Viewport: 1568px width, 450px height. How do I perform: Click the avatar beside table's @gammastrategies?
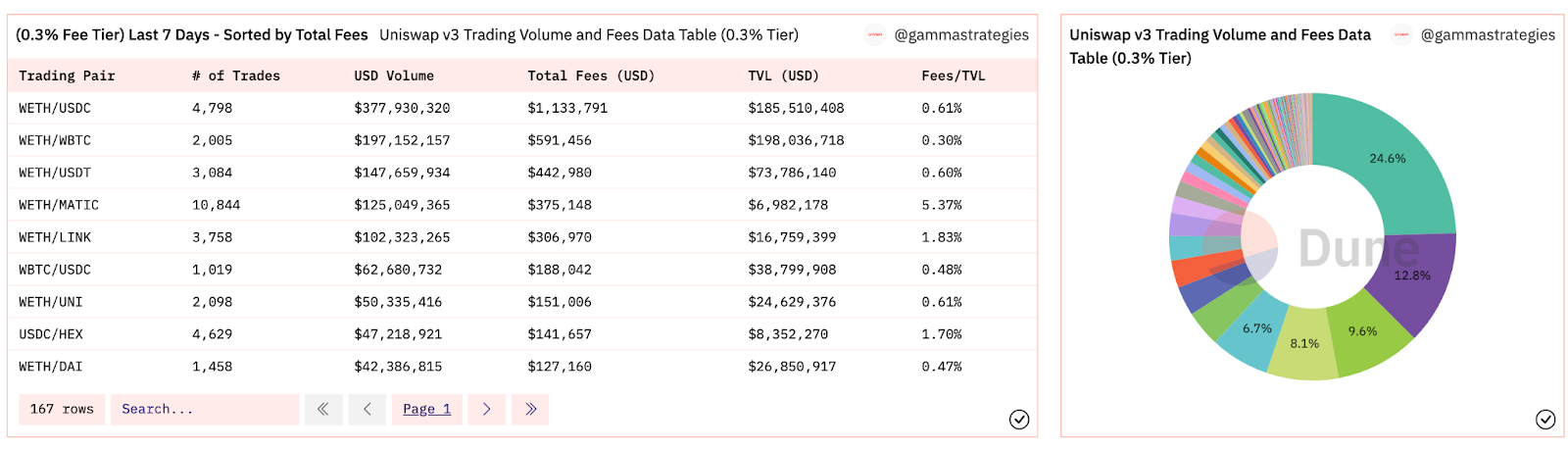click(875, 35)
